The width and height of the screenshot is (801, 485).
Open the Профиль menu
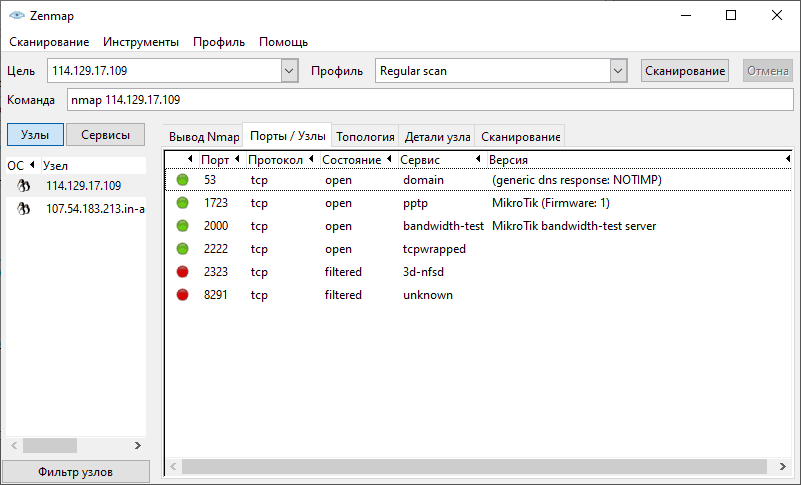pos(219,42)
